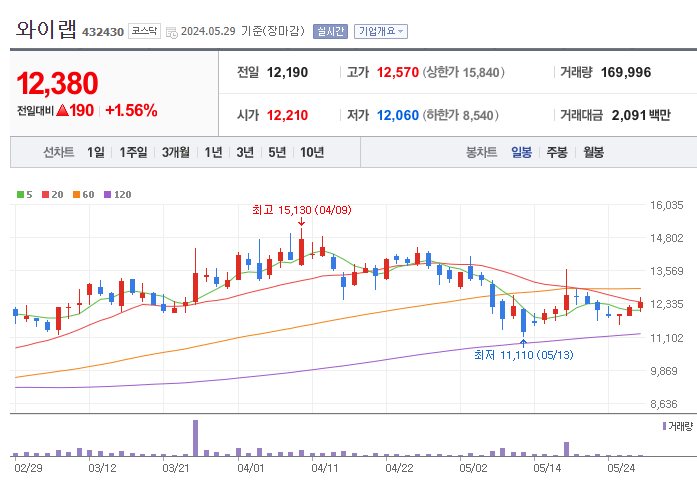Screen dimensions: 697x483
Task: Click the previous close value 12,190
Action: [287, 72]
